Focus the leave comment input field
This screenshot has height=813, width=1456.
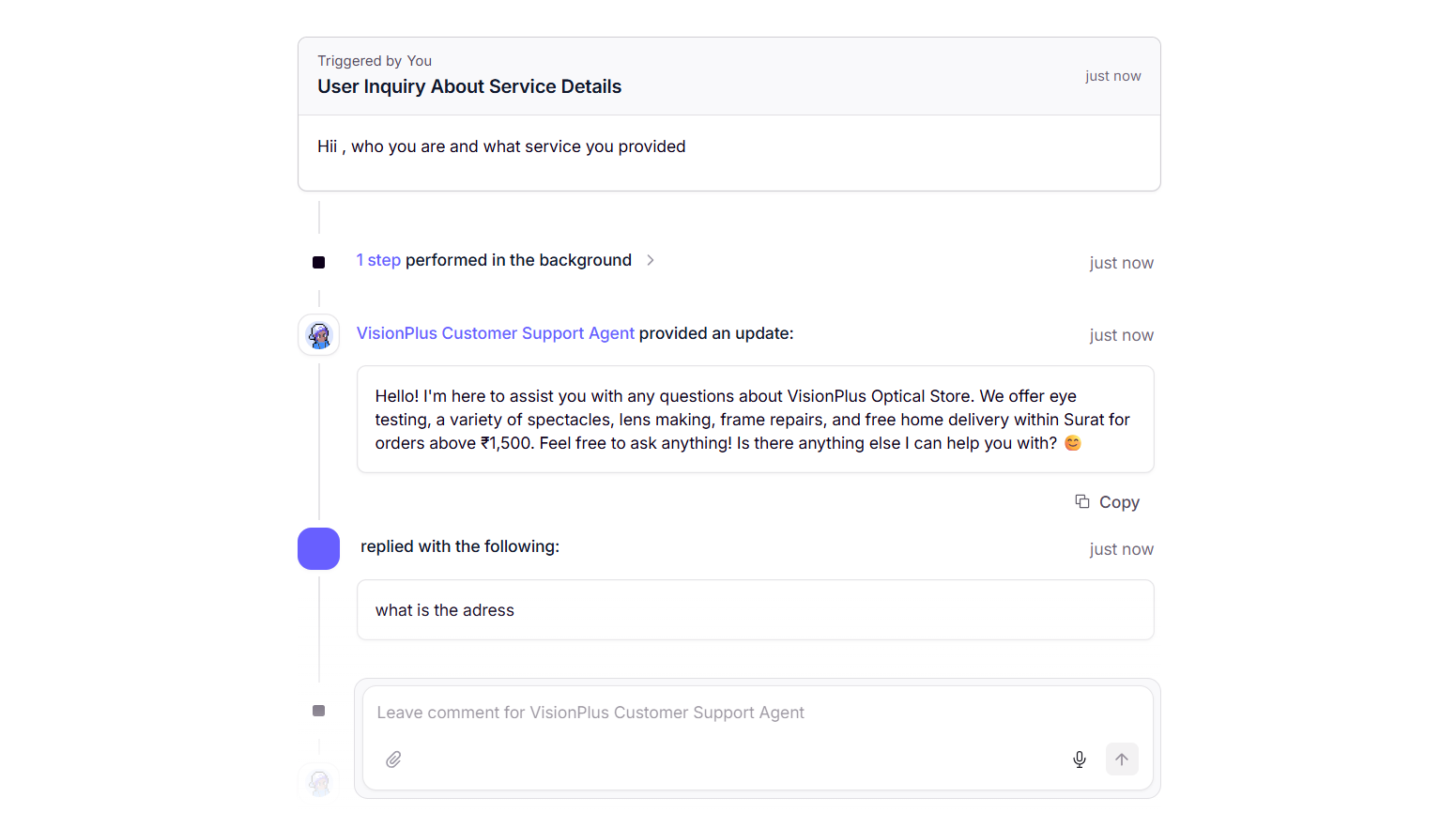pos(757,713)
